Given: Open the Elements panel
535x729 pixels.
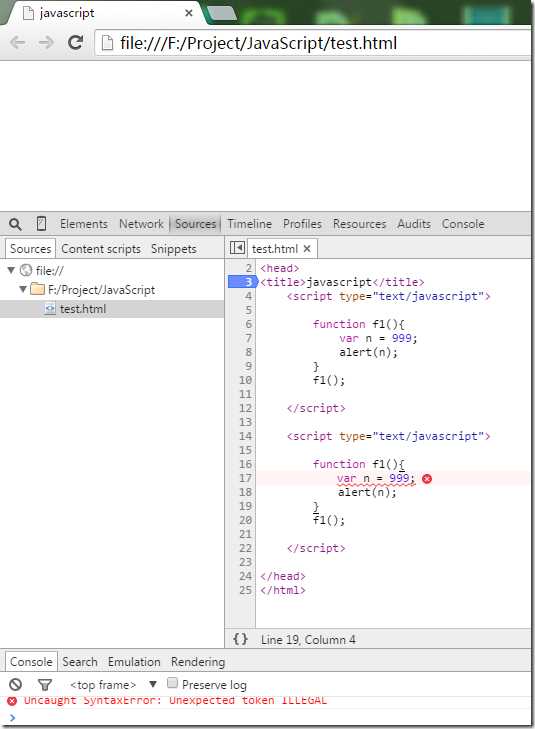Looking at the screenshot, I should [84, 224].
